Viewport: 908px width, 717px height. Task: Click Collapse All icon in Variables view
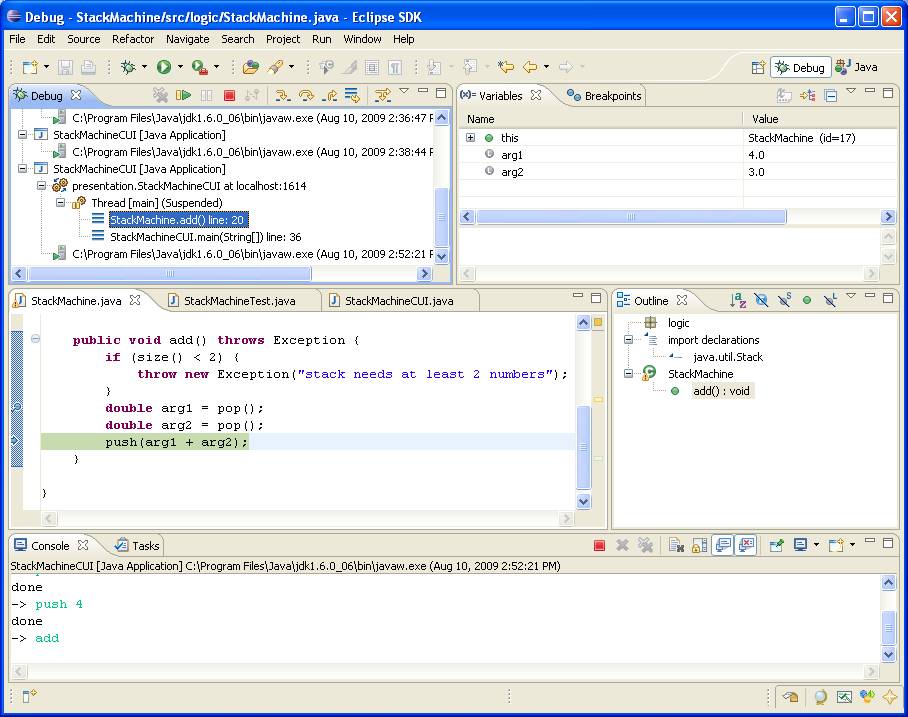coord(830,96)
